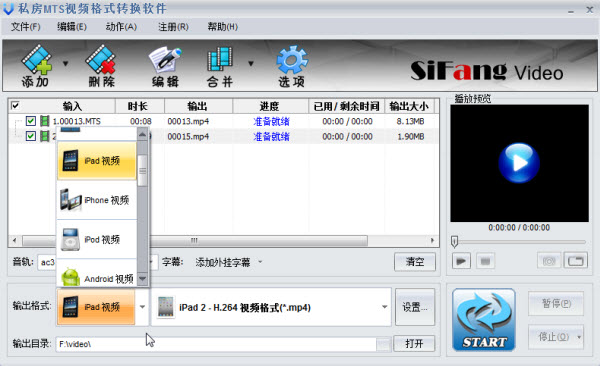Open the 编辑 (Edit) tool in toolbar
Screen dimensions: 600x366
165,66
